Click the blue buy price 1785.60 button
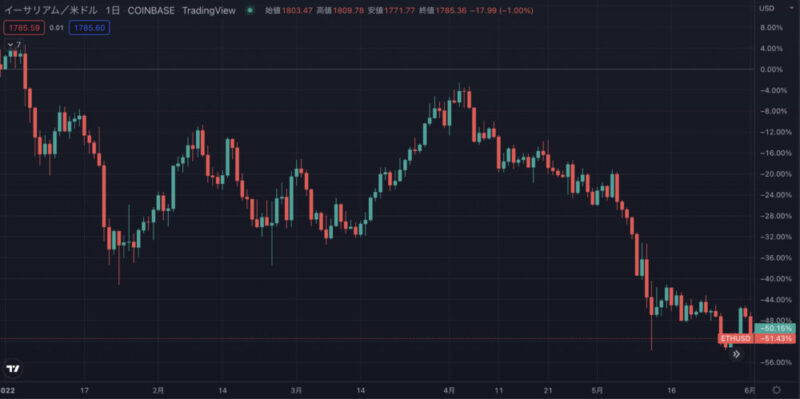This screenshot has width=800, height=399. pyautogui.click(x=89, y=28)
